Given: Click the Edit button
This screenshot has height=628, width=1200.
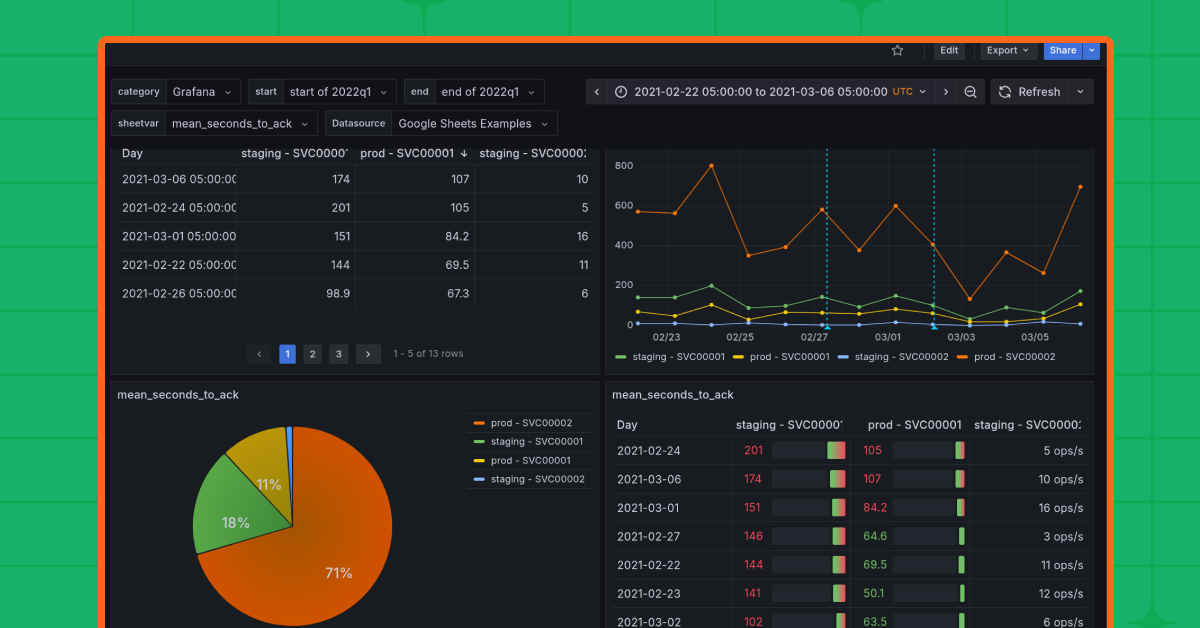Looking at the screenshot, I should tap(948, 50).
